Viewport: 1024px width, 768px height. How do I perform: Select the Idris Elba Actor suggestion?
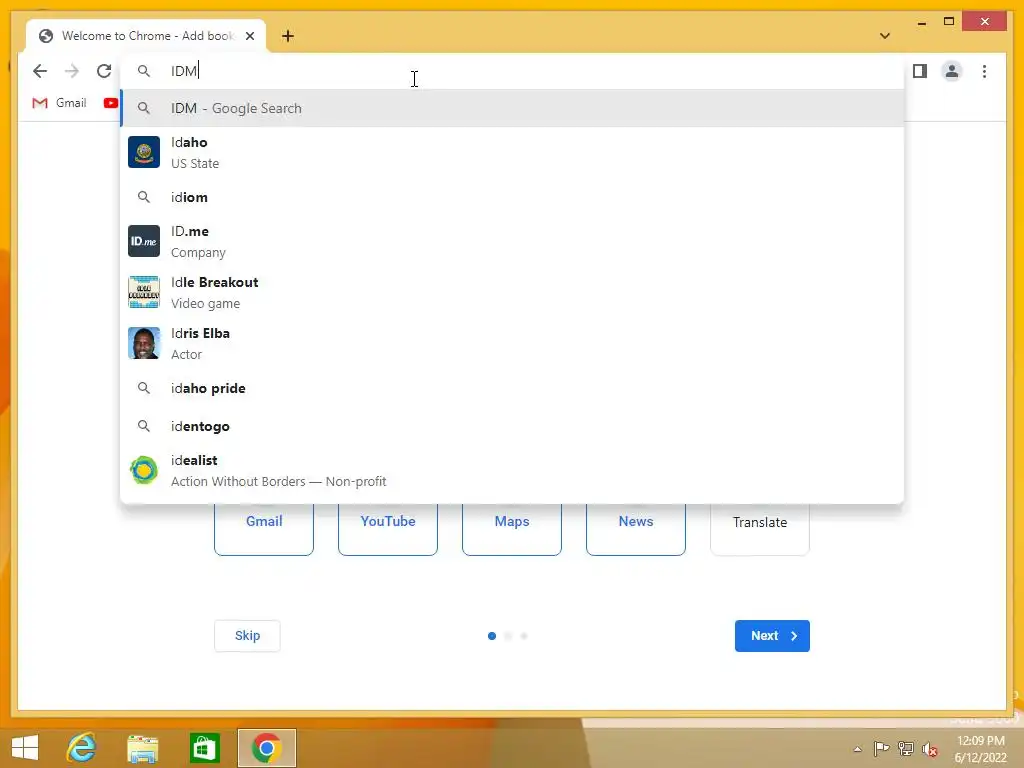[x=513, y=343]
